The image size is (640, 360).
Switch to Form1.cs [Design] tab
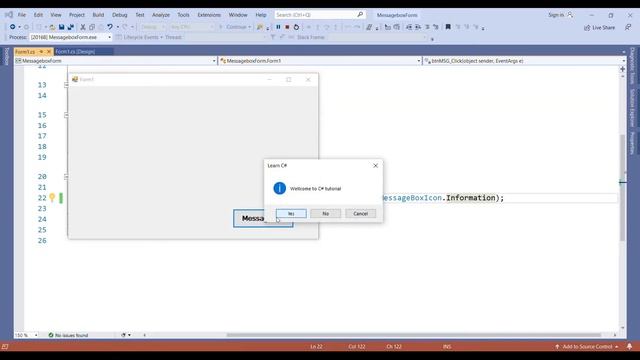[75, 52]
